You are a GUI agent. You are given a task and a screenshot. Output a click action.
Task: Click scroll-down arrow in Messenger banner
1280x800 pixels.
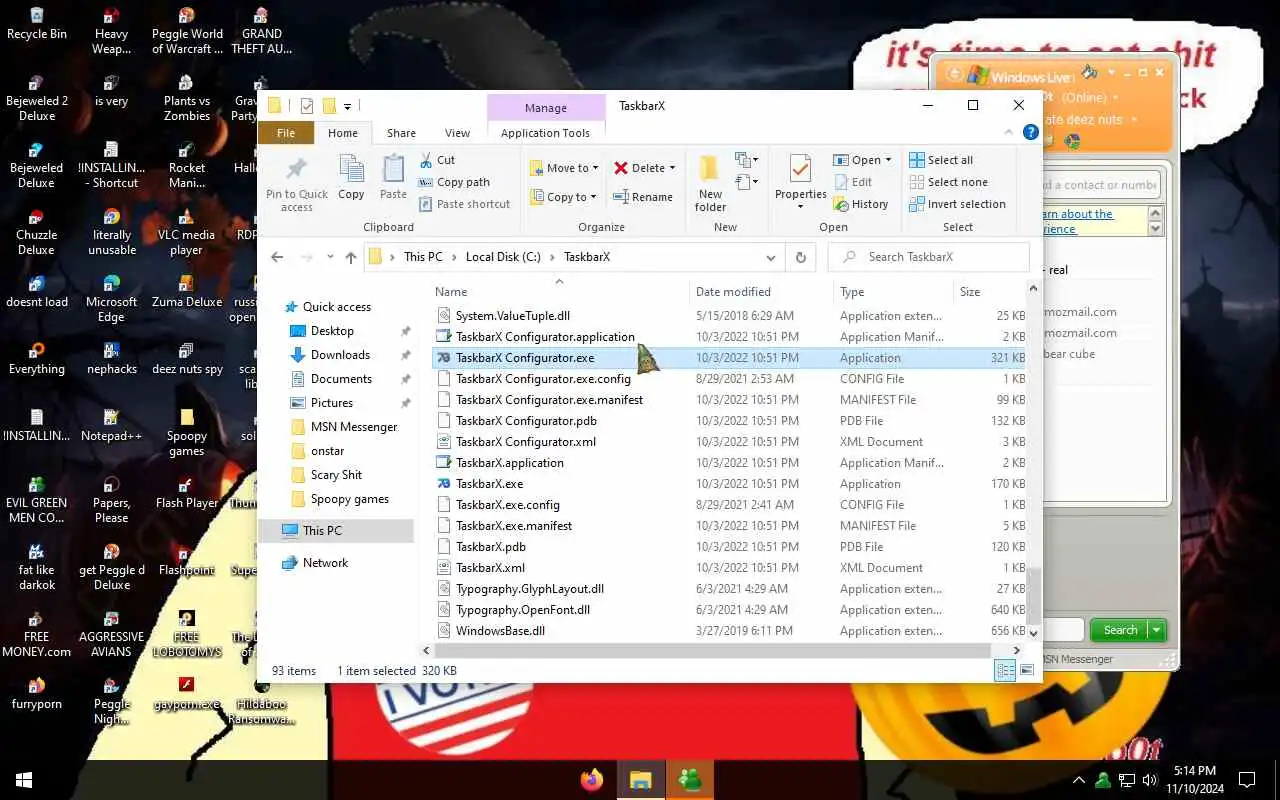(1156, 229)
